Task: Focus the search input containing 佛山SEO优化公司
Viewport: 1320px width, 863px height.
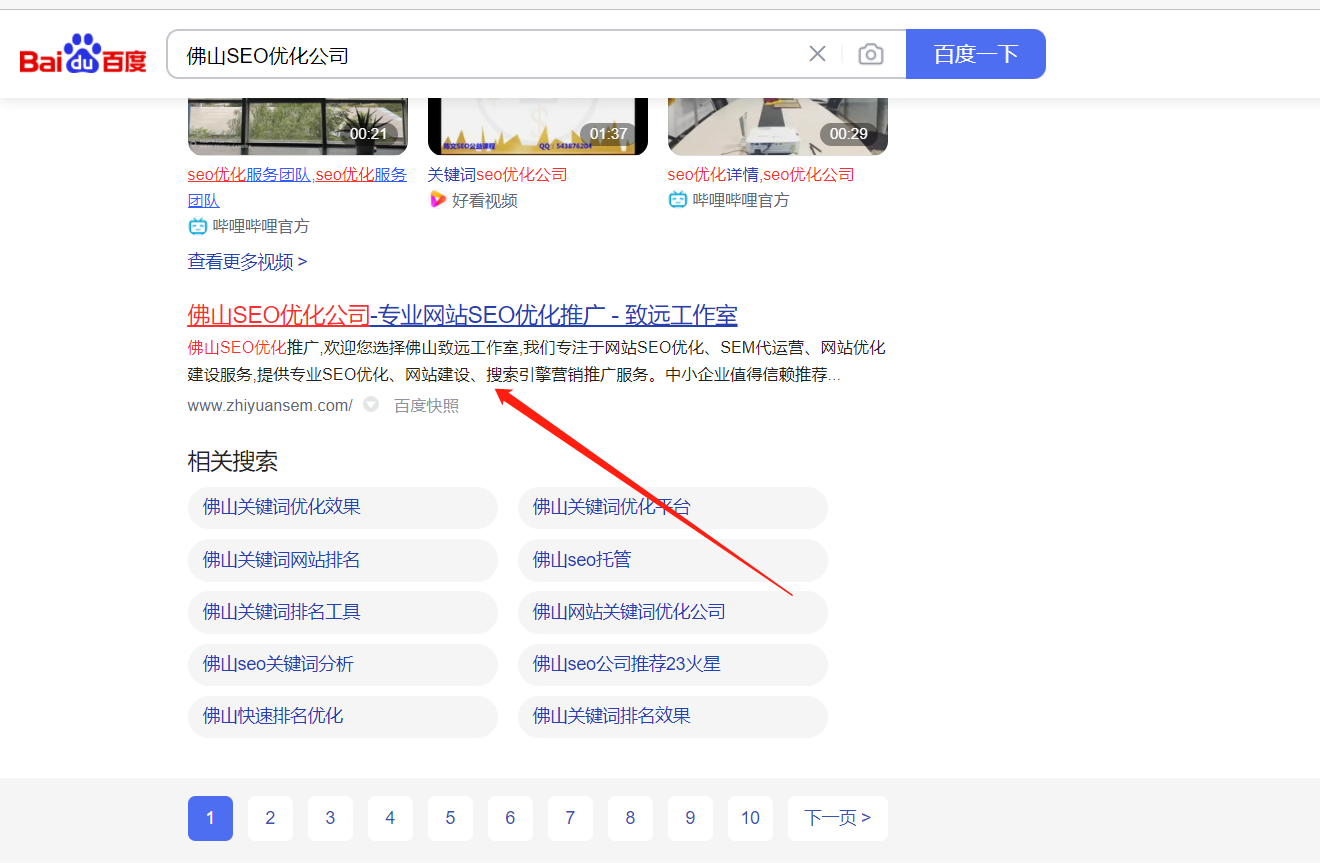Action: [490, 55]
